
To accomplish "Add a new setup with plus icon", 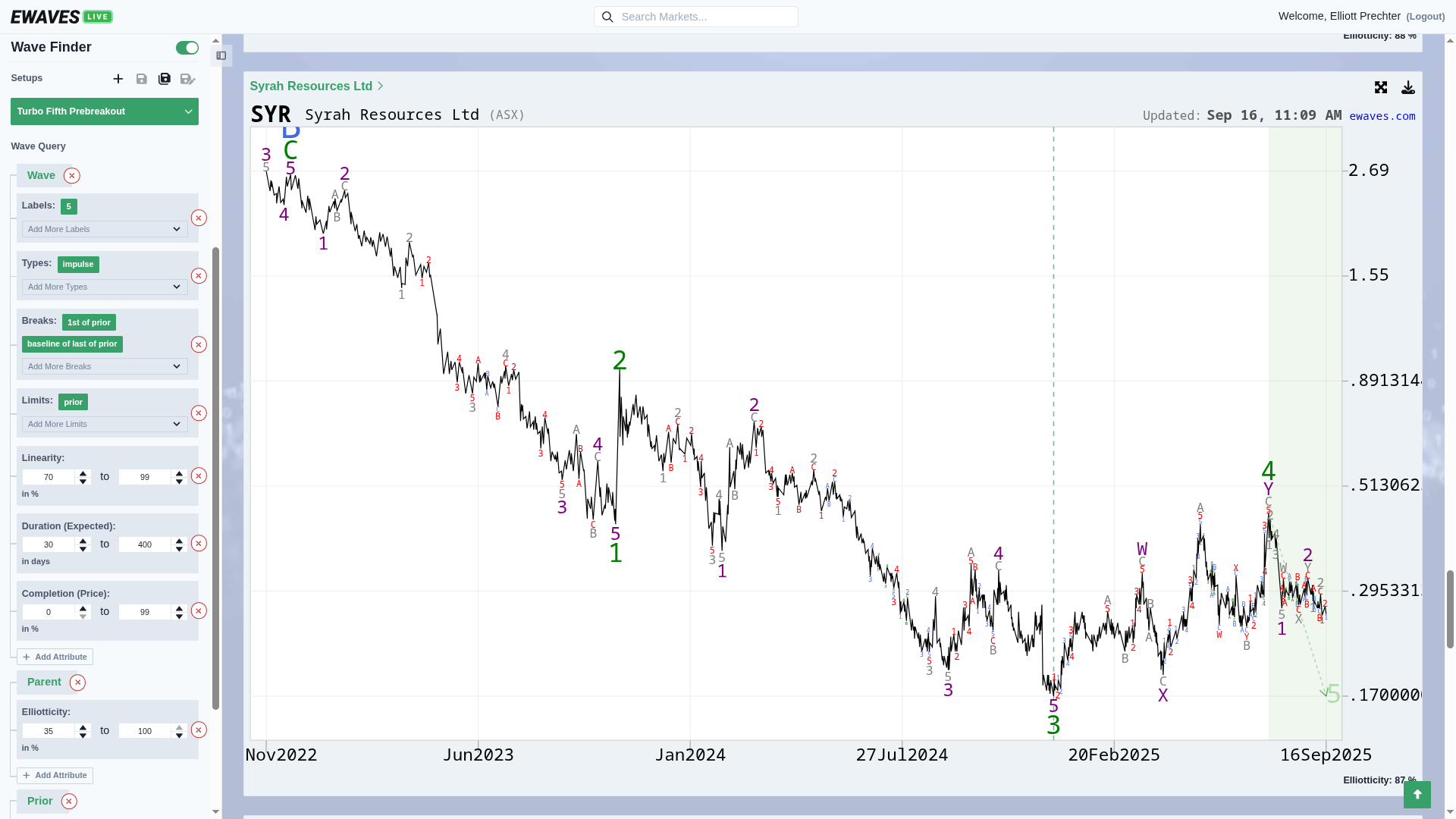I will click(x=118, y=79).
